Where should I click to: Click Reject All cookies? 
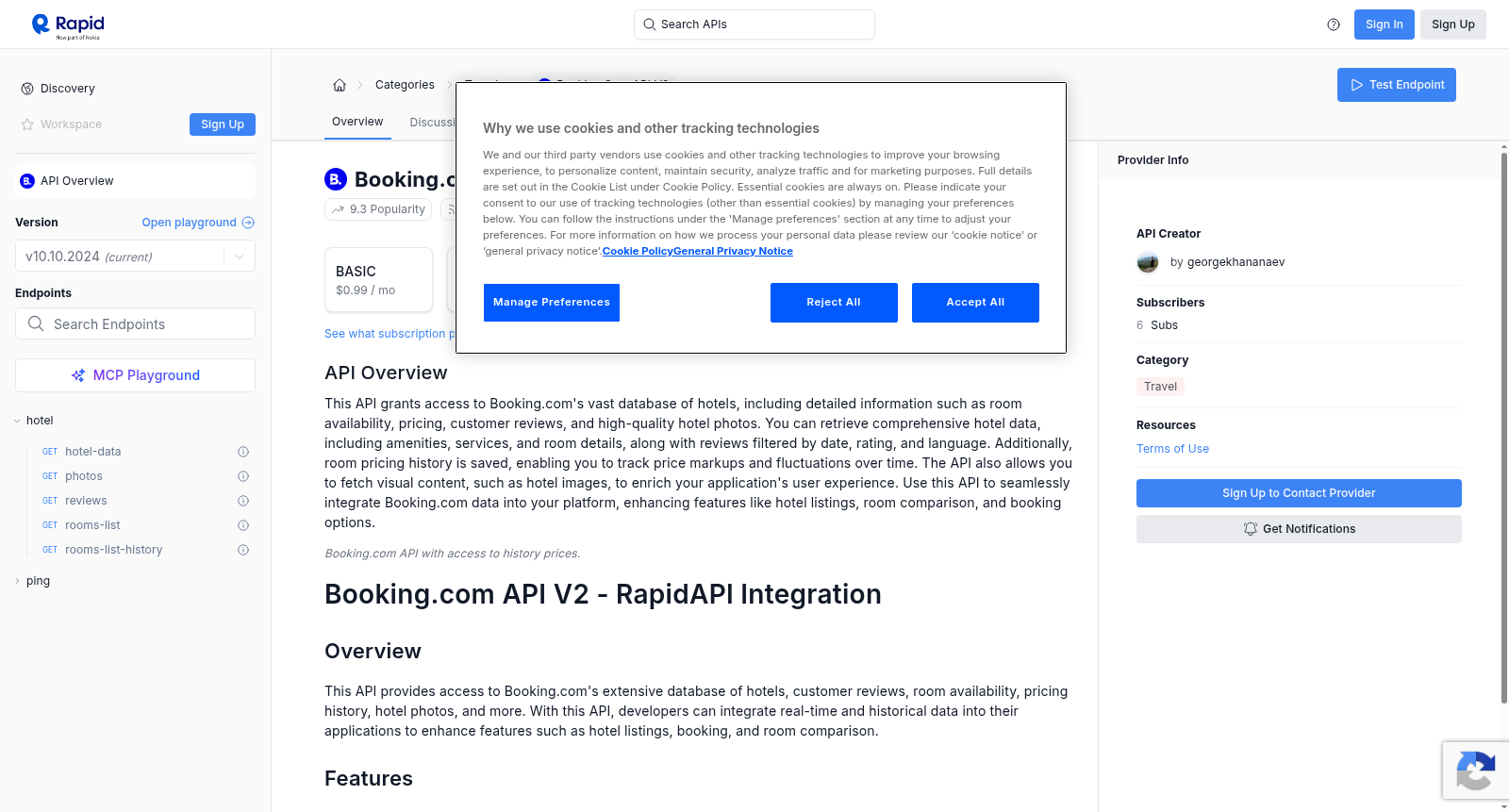point(834,303)
